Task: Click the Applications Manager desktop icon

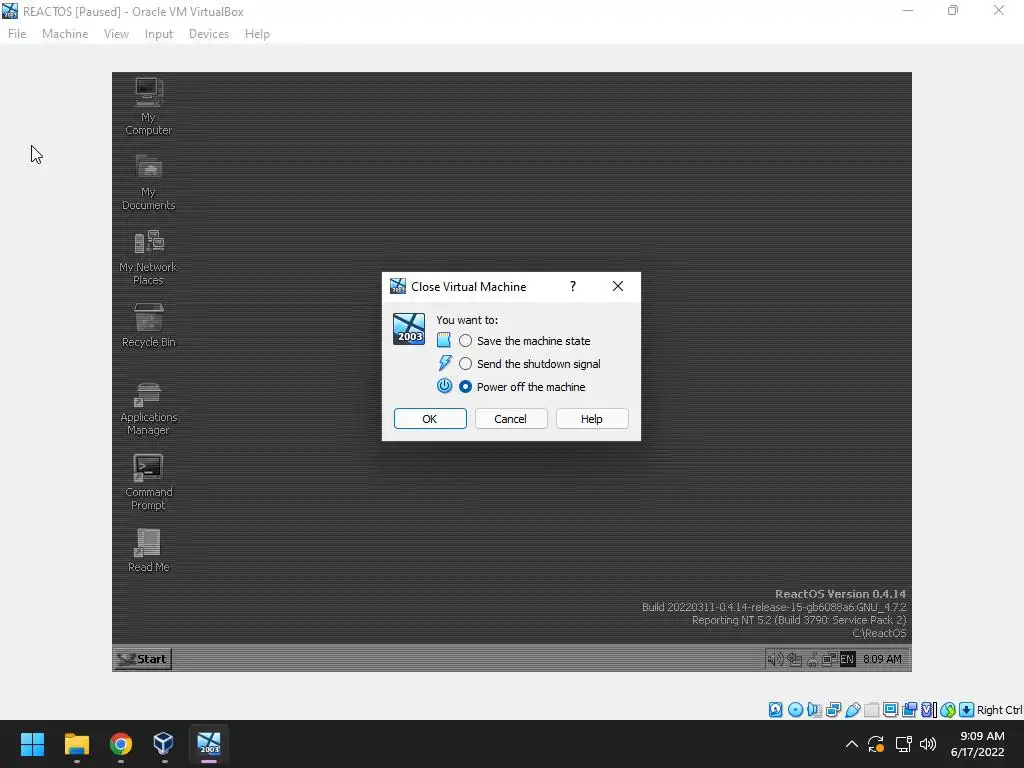Action: point(148,408)
